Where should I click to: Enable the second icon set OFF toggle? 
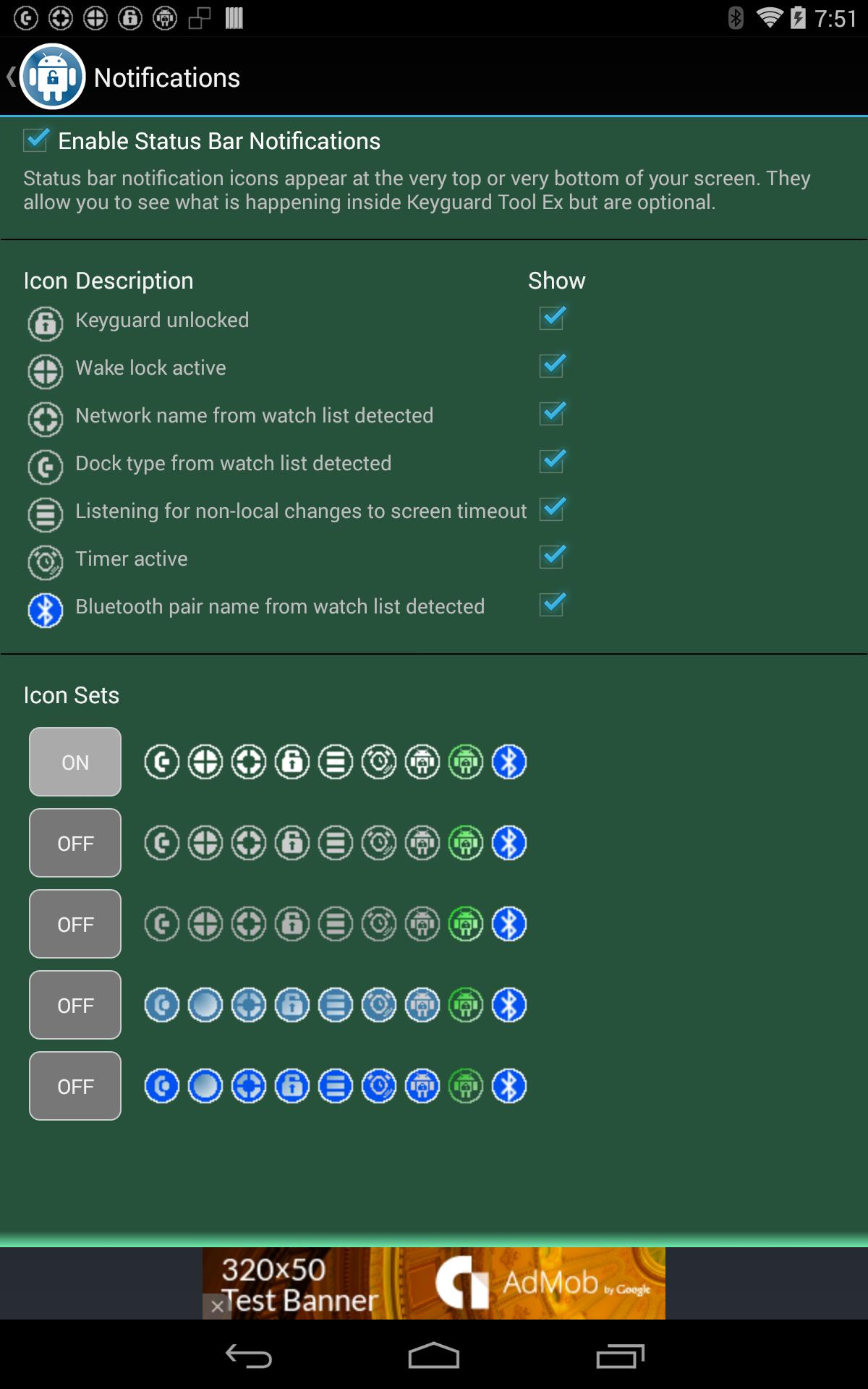coord(75,843)
